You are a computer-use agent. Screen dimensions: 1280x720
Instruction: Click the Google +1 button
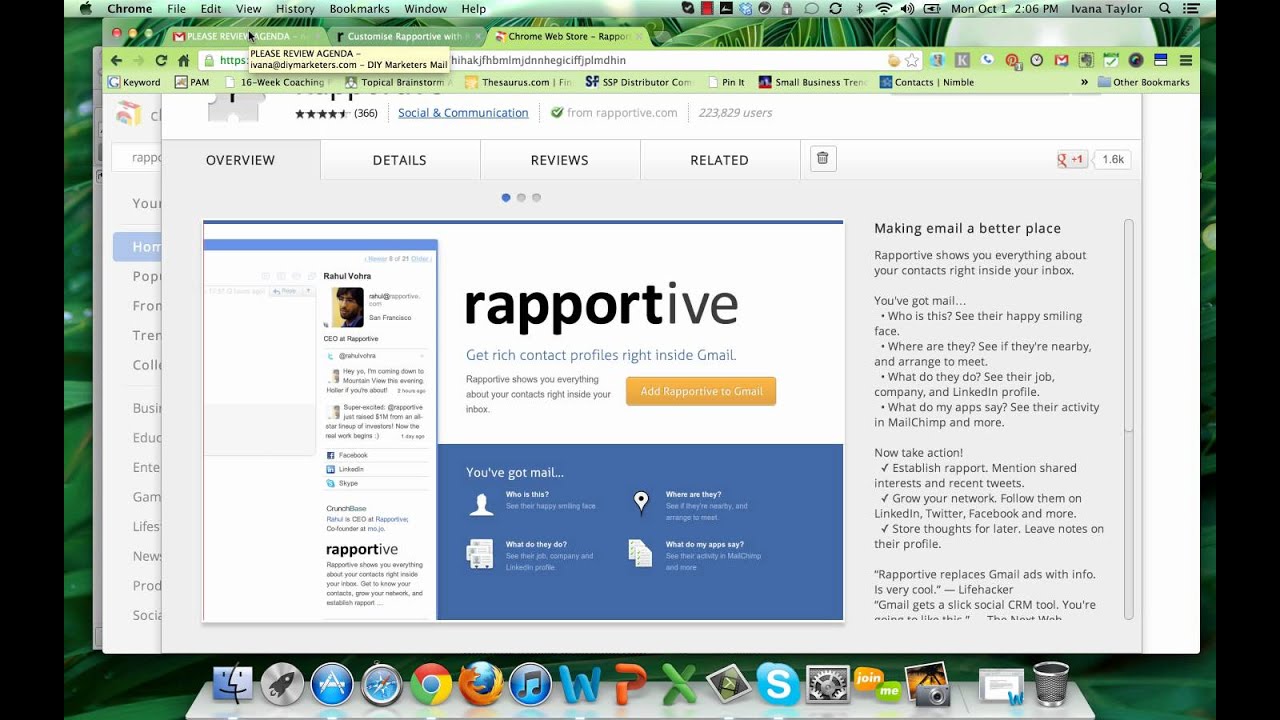[1072, 159]
